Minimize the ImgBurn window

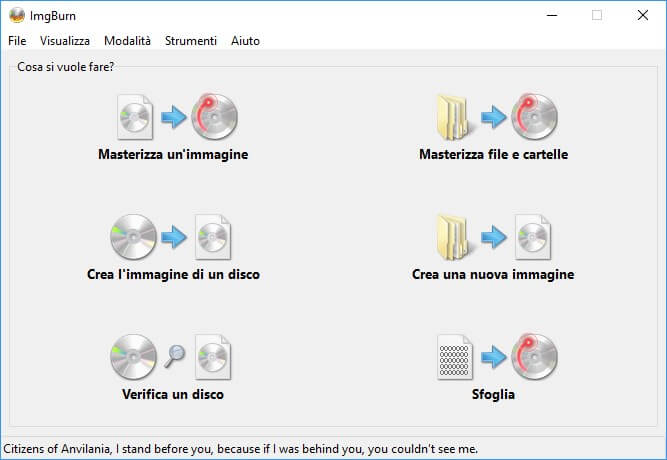click(551, 15)
